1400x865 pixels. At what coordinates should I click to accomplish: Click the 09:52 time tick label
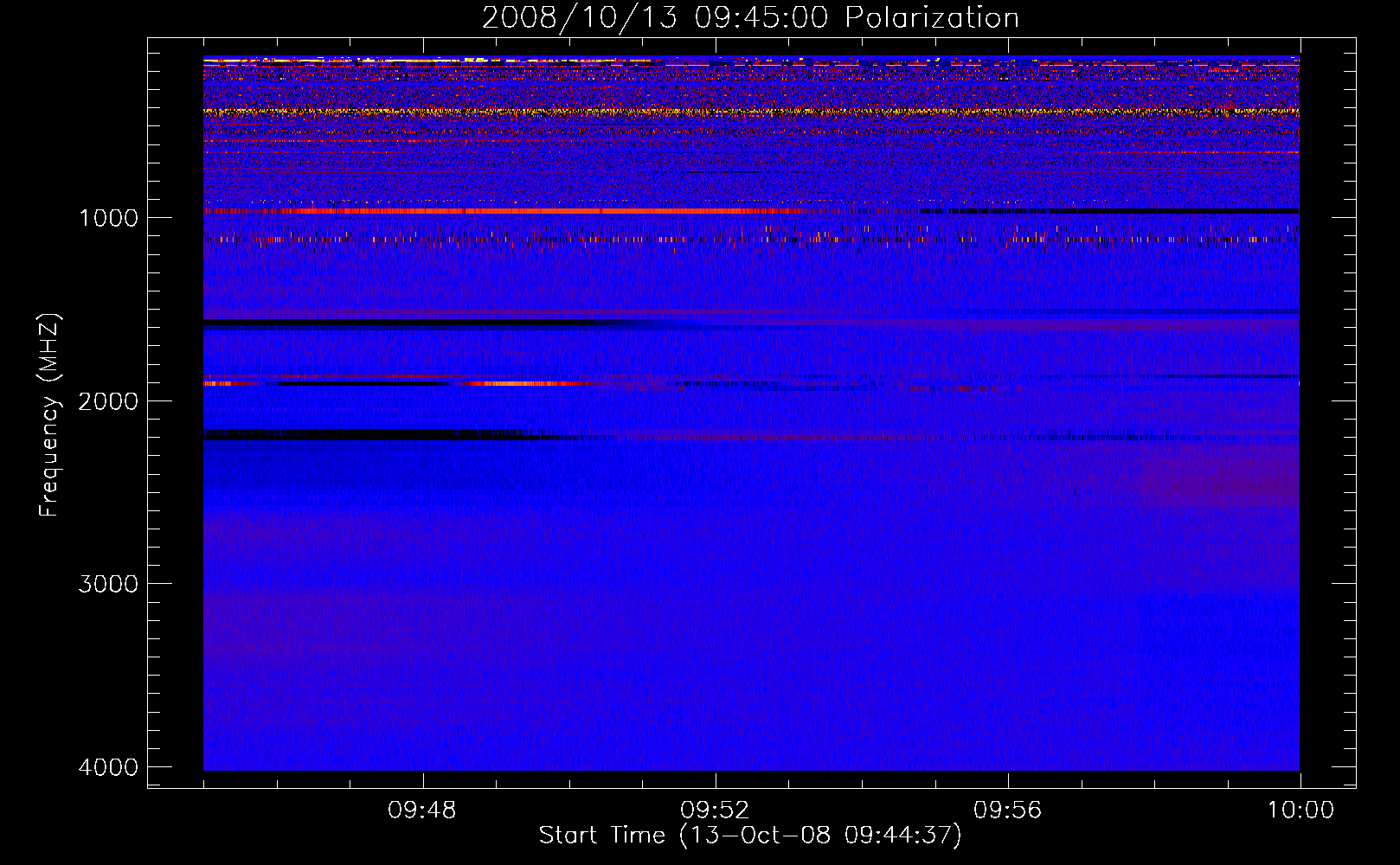715,811
